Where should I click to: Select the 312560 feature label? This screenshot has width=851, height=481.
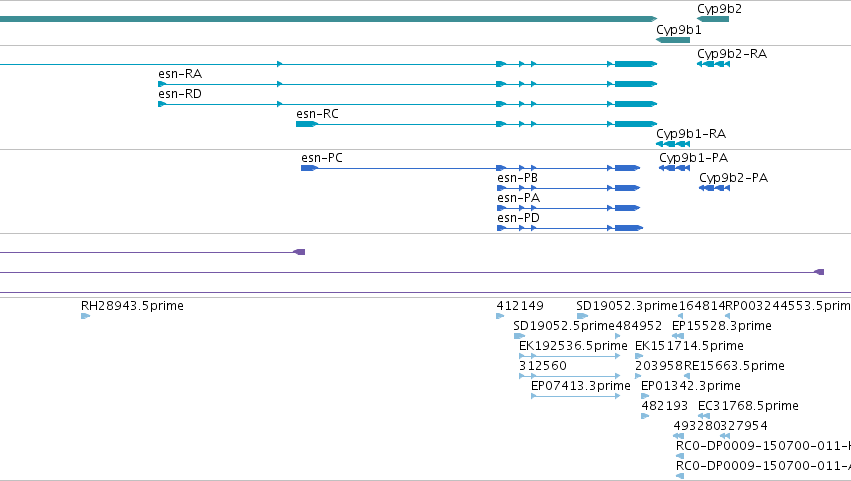coord(543,366)
